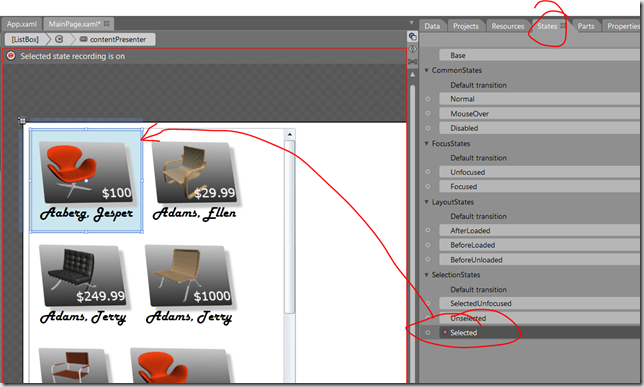
Task: Switch to Split view icon
Action: click(x=412, y=62)
